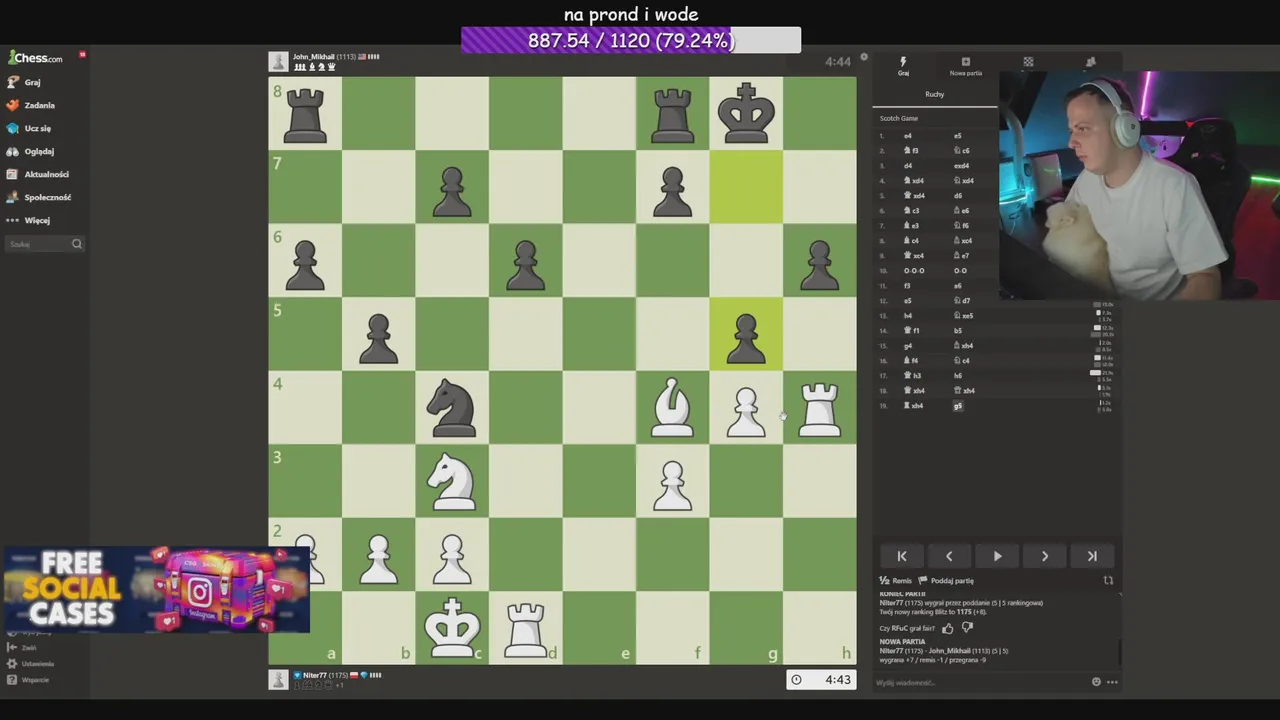Click the black king on g8
This screenshot has width=1280, height=720.
tap(746, 113)
